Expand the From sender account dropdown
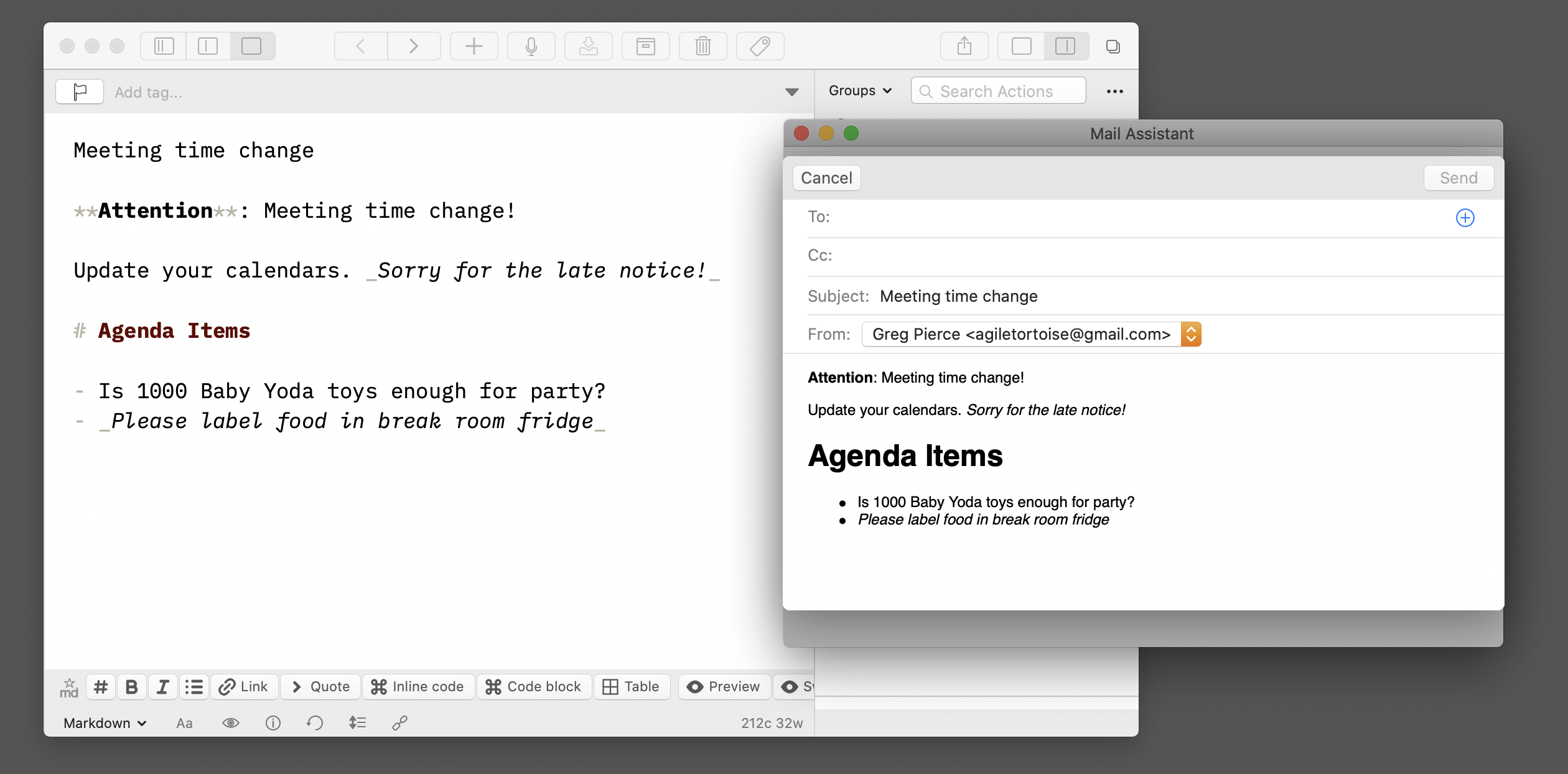 tap(1191, 334)
